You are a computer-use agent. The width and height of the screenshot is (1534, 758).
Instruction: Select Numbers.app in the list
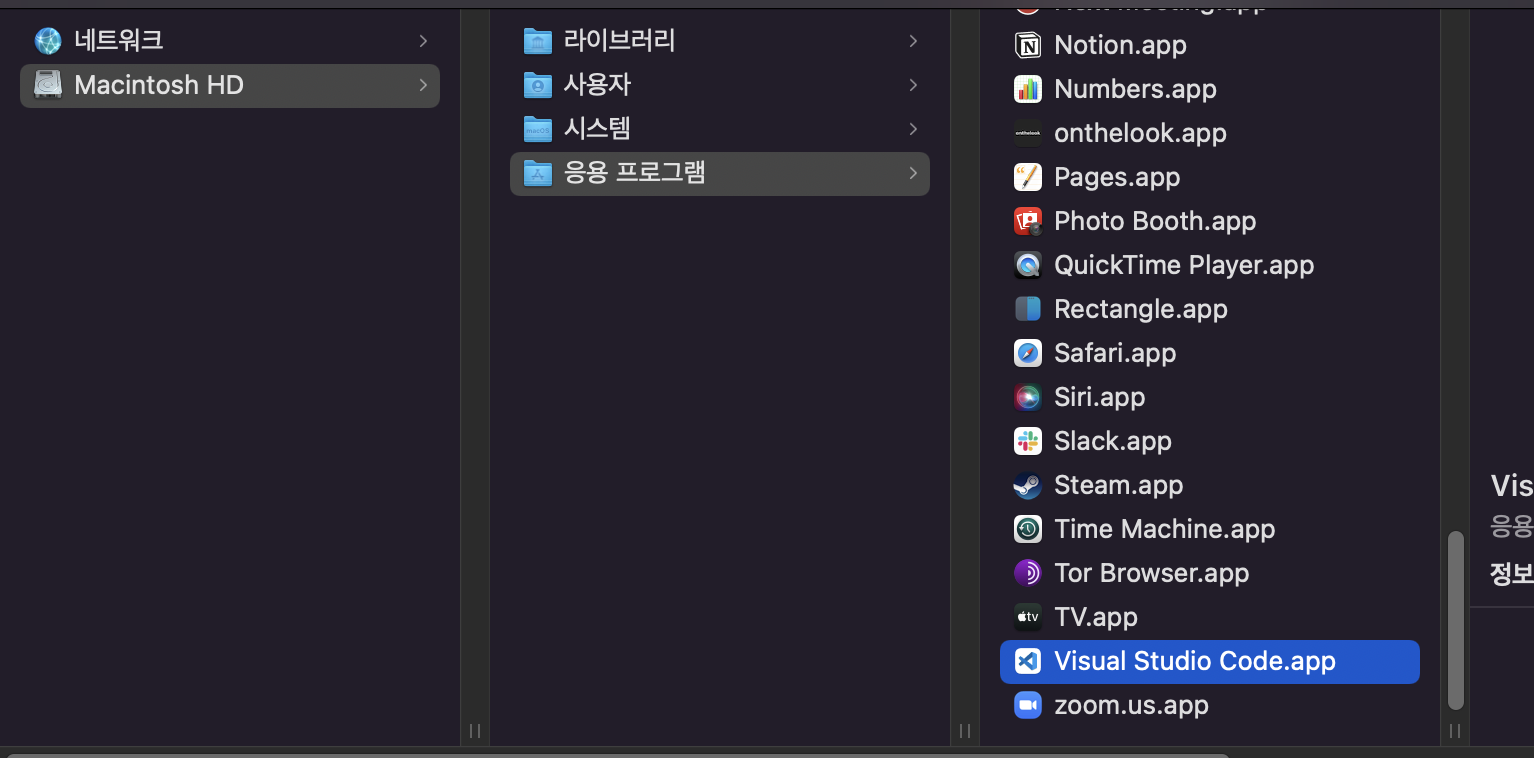(x=1135, y=89)
